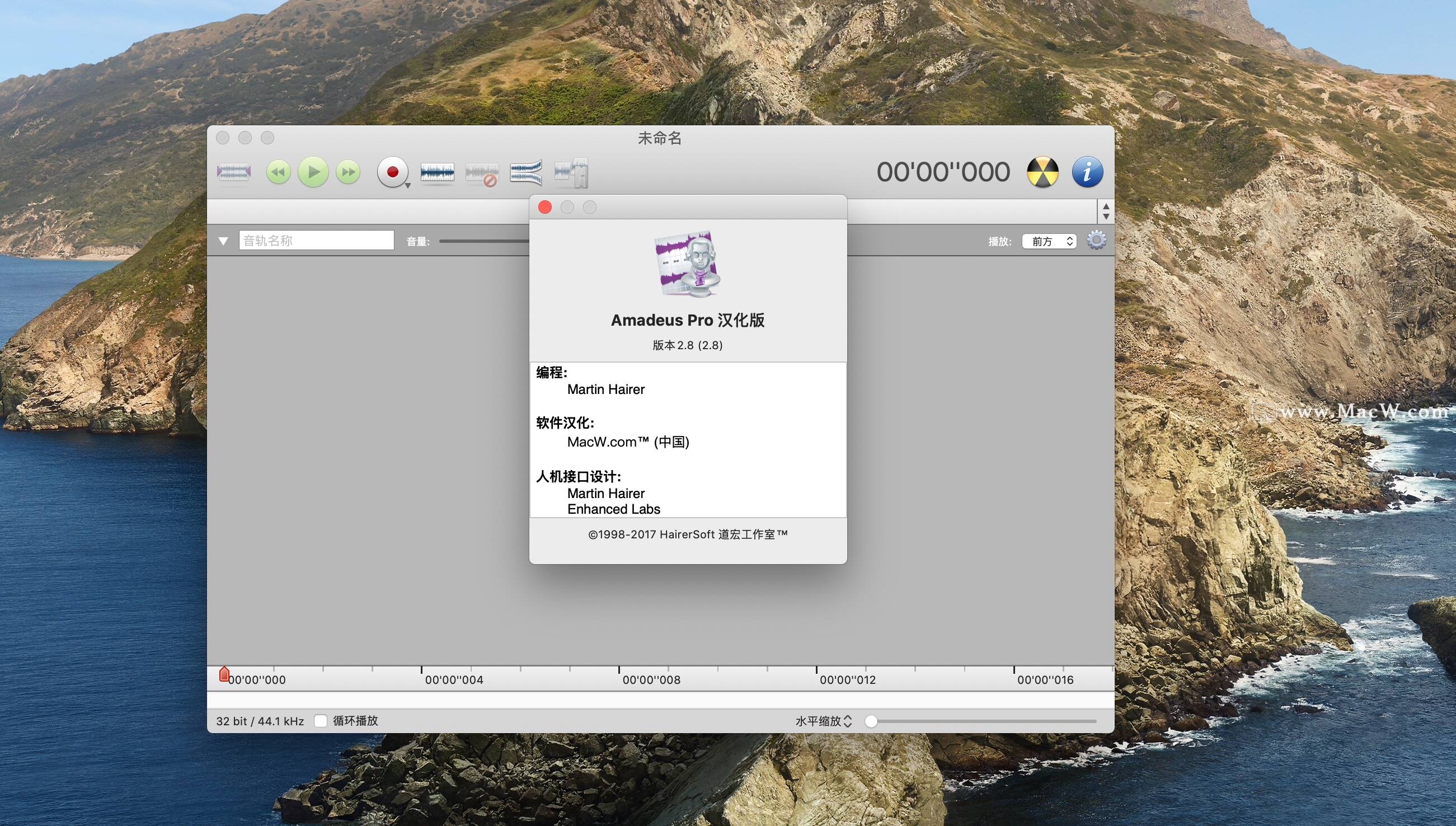The width and height of the screenshot is (1456, 826).
Task: Click Martin Hairer under the 编程 heading
Action: pos(606,389)
